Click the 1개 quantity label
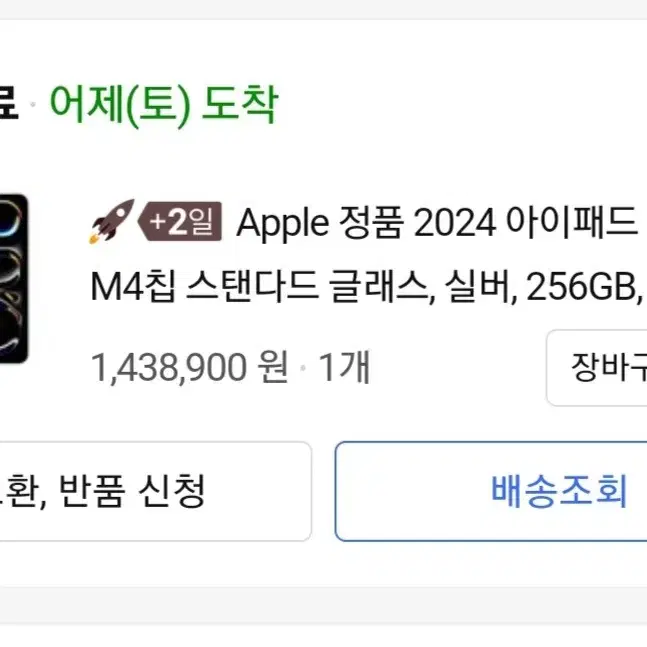 point(344,367)
